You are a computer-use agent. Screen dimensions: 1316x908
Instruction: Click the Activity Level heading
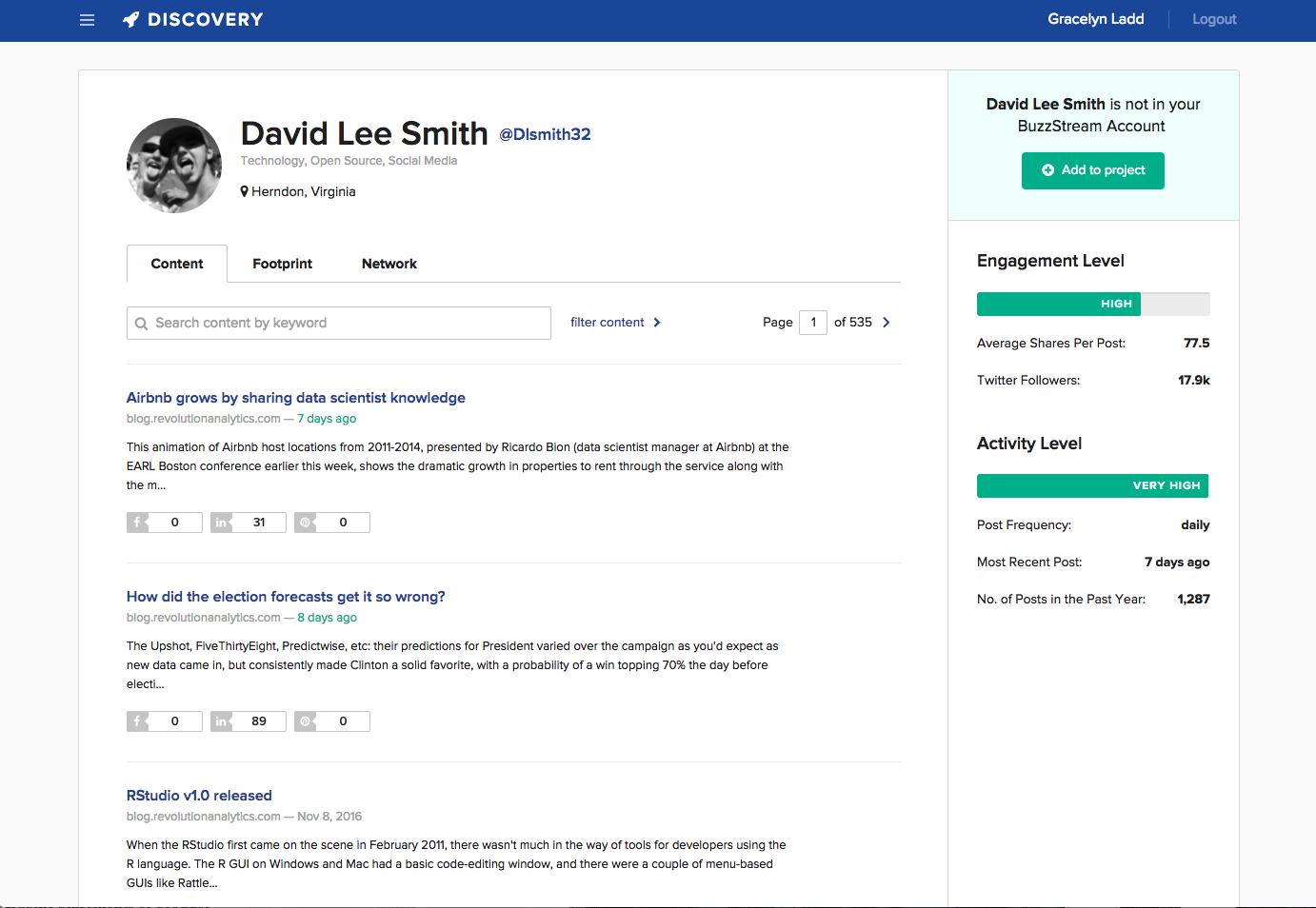1029,444
